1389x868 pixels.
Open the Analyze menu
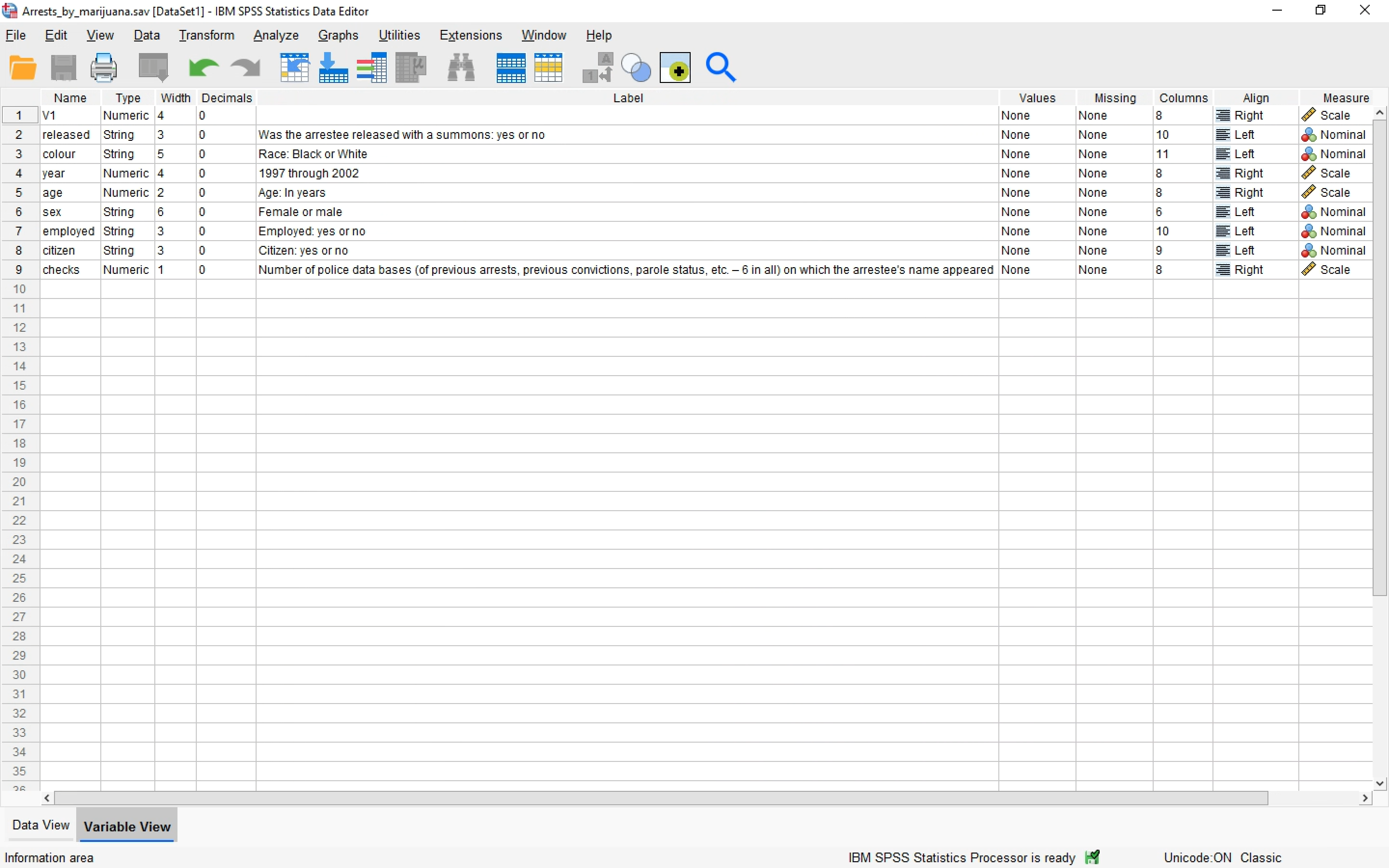pyautogui.click(x=275, y=36)
